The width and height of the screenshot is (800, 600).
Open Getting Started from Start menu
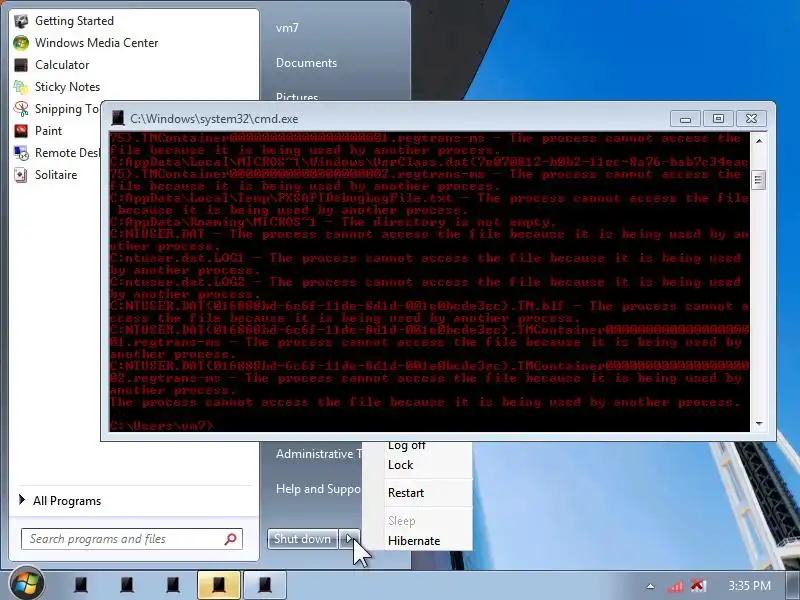[x=73, y=21]
